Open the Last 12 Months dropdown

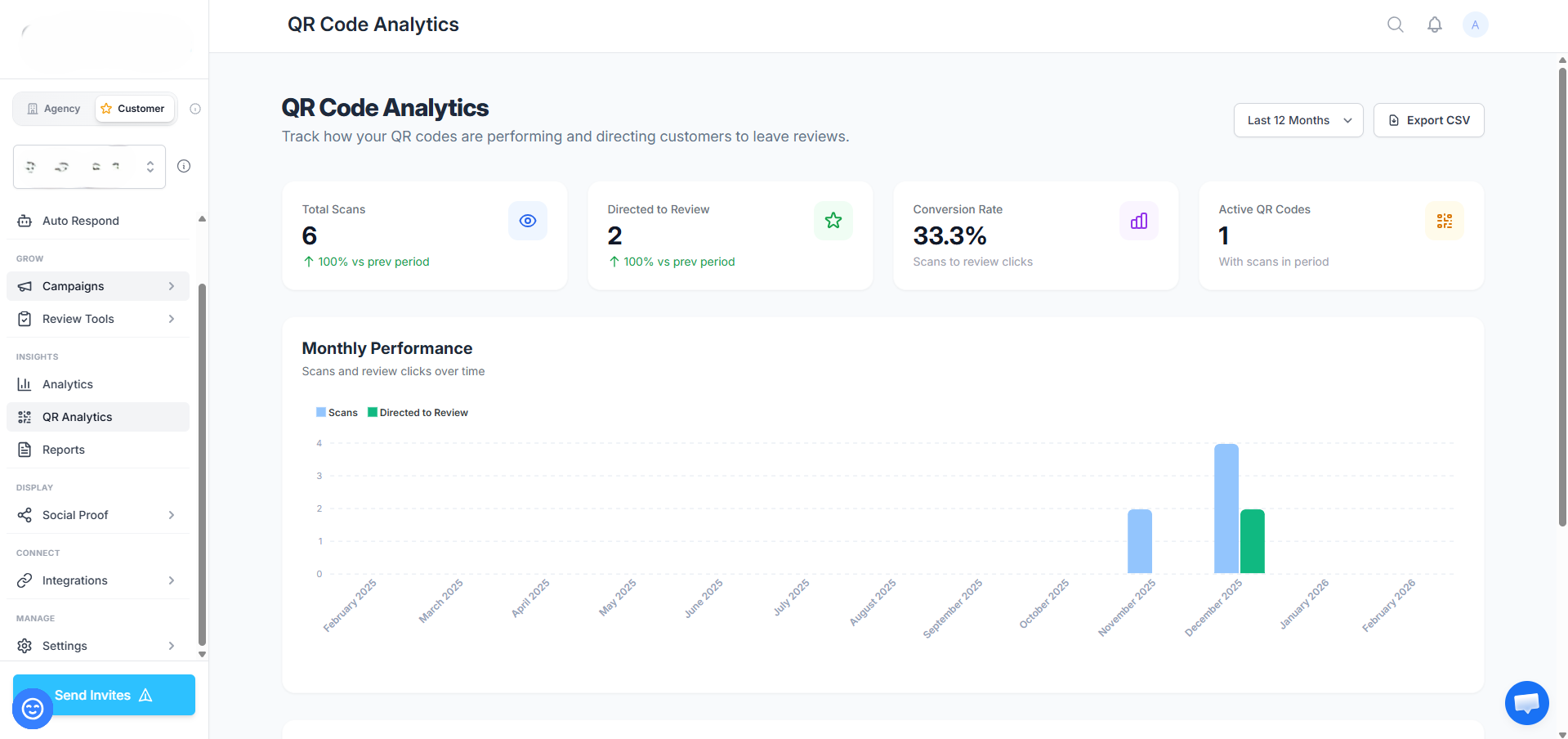(1298, 120)
